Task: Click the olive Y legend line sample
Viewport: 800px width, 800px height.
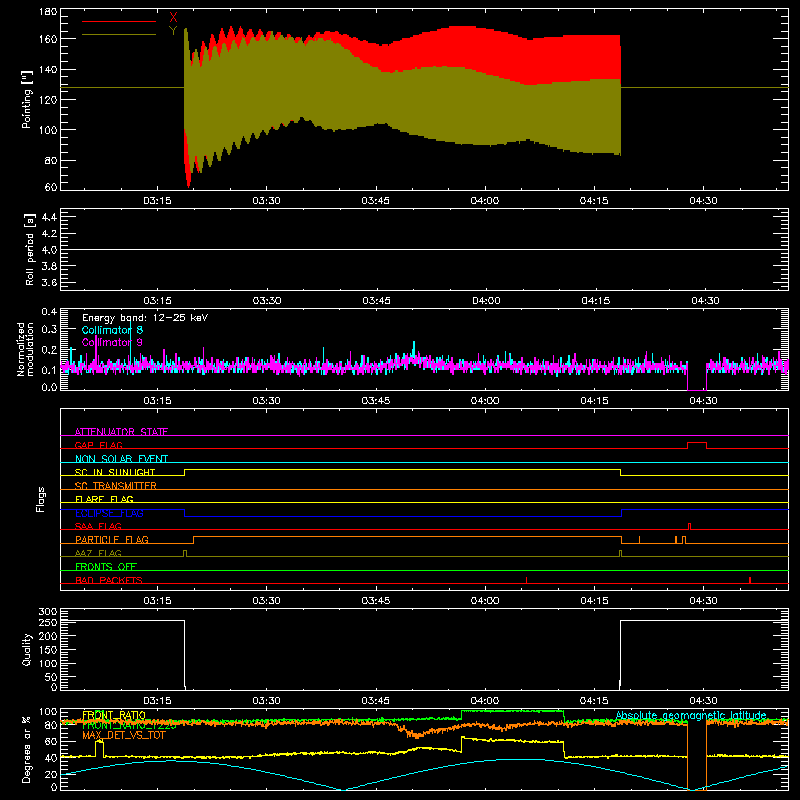Action: (x=119, y=34)
